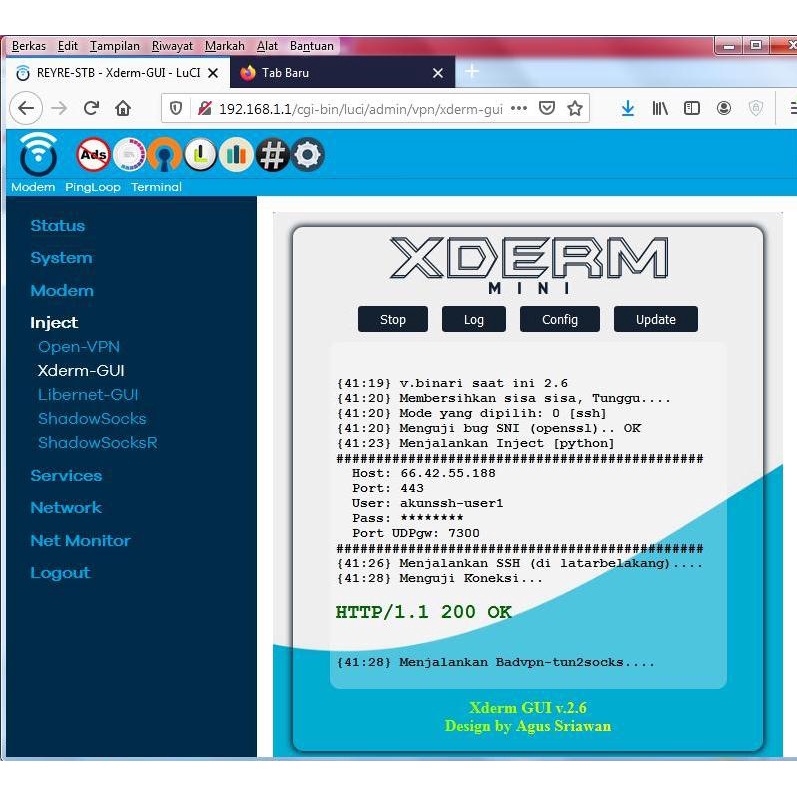
Task: Expand the Net Monitor sidebar section
Action: pyautogui.click(x=80, y=540)
